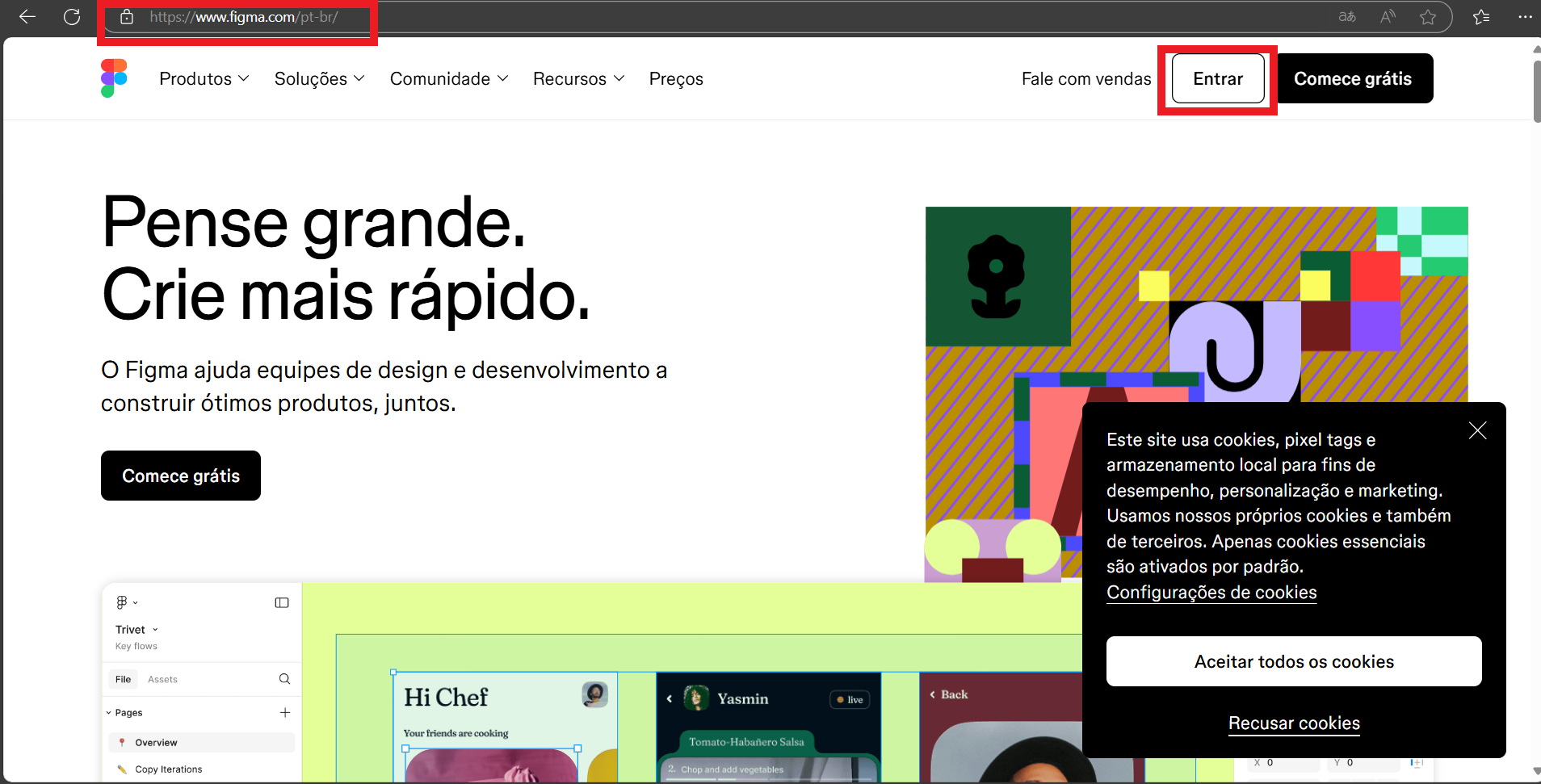This screenshot has width=1541, height=784.
Task: Activate the read aloud icon
Action: 1388,17
